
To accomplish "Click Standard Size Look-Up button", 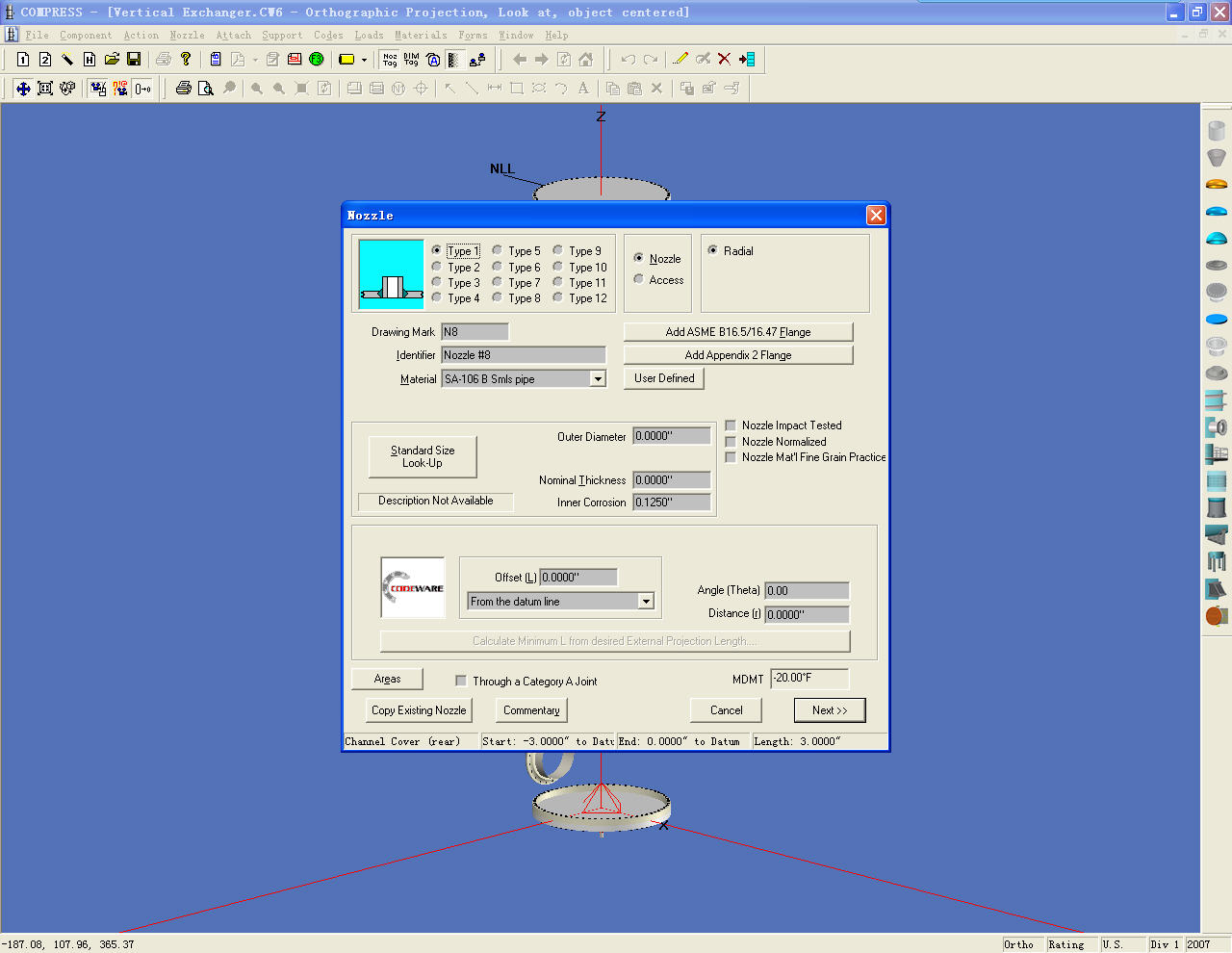I will coord(423,456).
